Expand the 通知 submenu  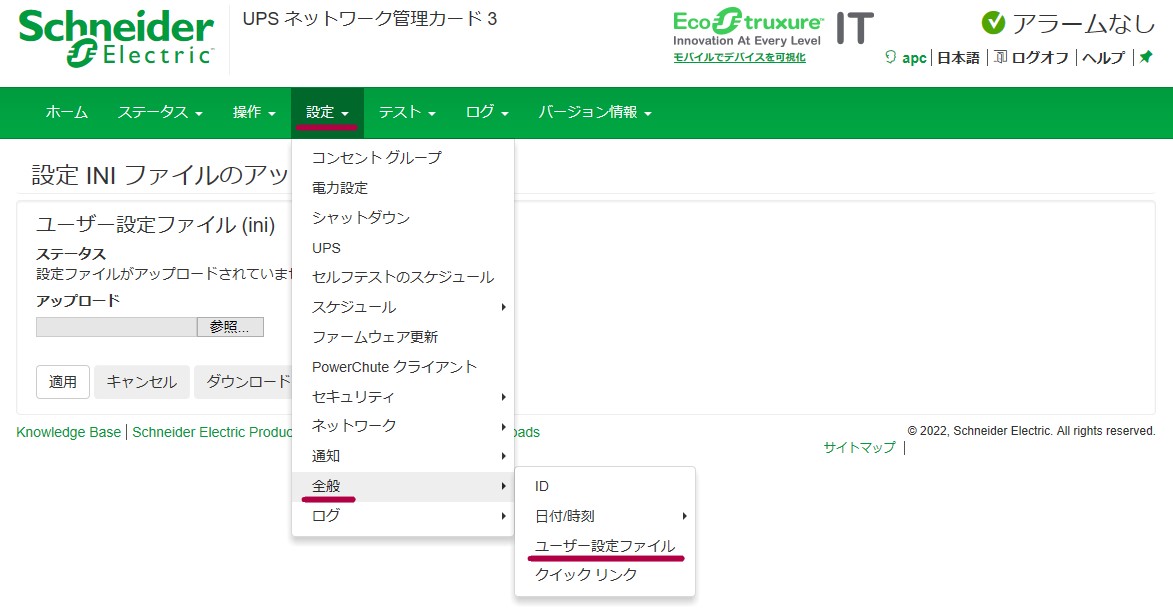pos(402,456)
